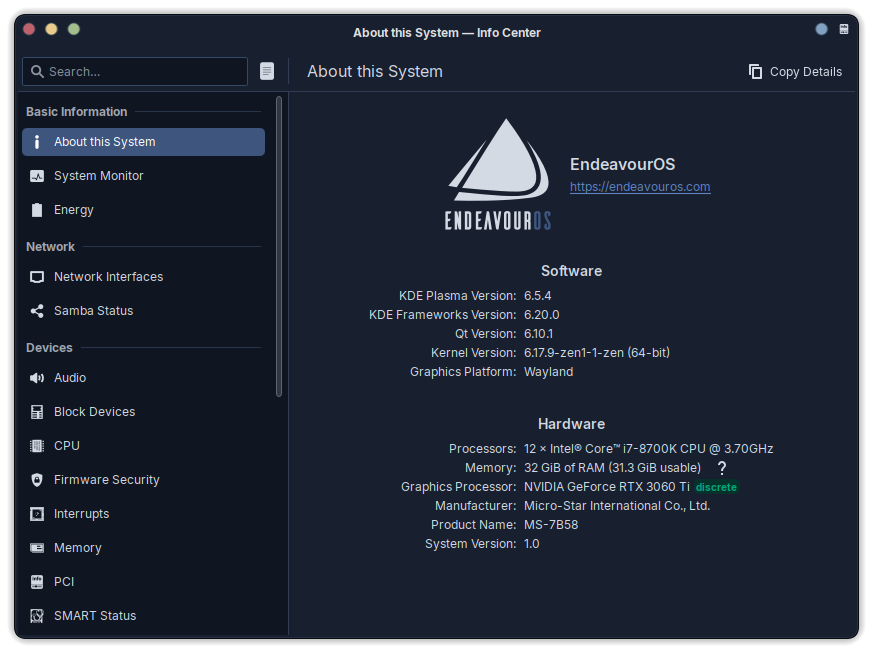
Task: Click the sidebar vertical scrollbar
Action: 279,245
